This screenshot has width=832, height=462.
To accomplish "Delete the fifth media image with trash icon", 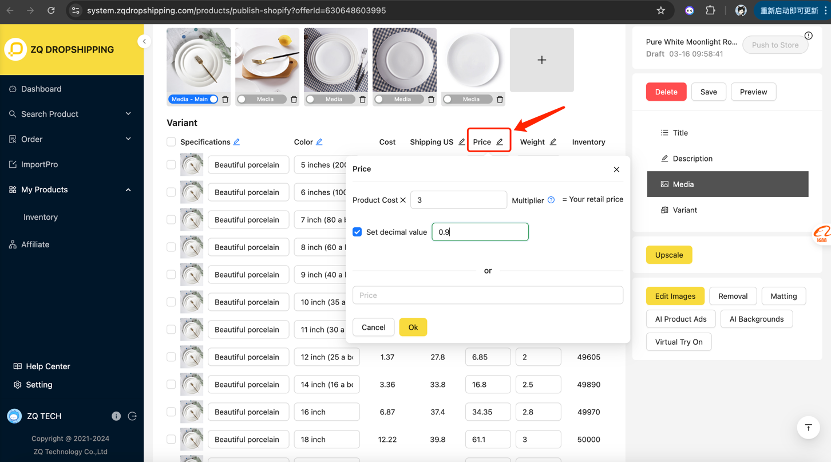I will pos(500,99).
